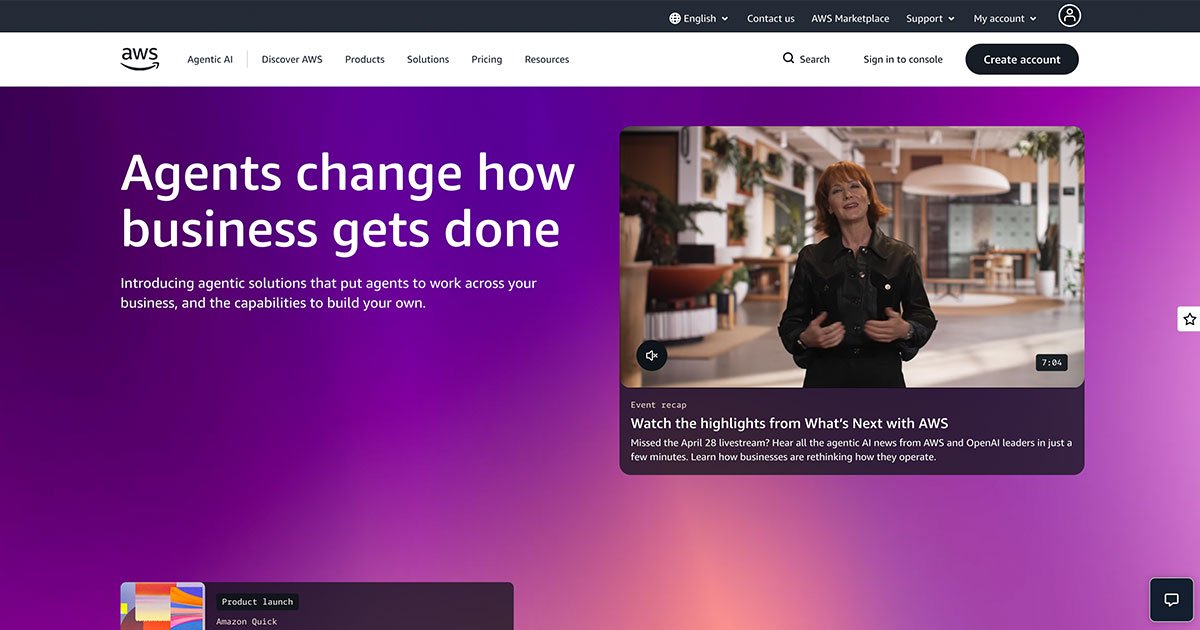Open the Amazon Quick card thumbnail
The image size is (1200, 630).
[163, 606]
